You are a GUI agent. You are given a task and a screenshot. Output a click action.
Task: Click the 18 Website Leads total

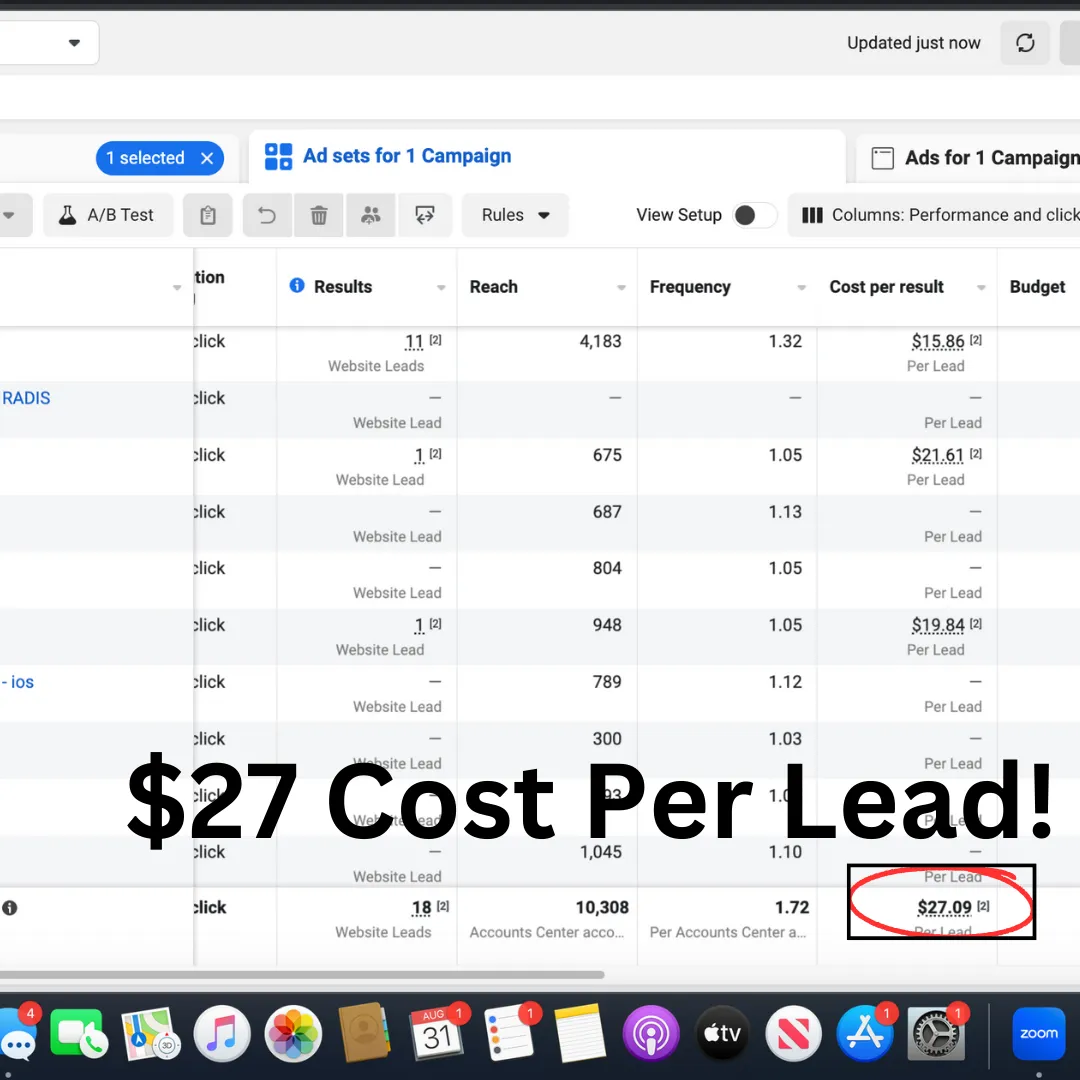(x=422, y=908)
